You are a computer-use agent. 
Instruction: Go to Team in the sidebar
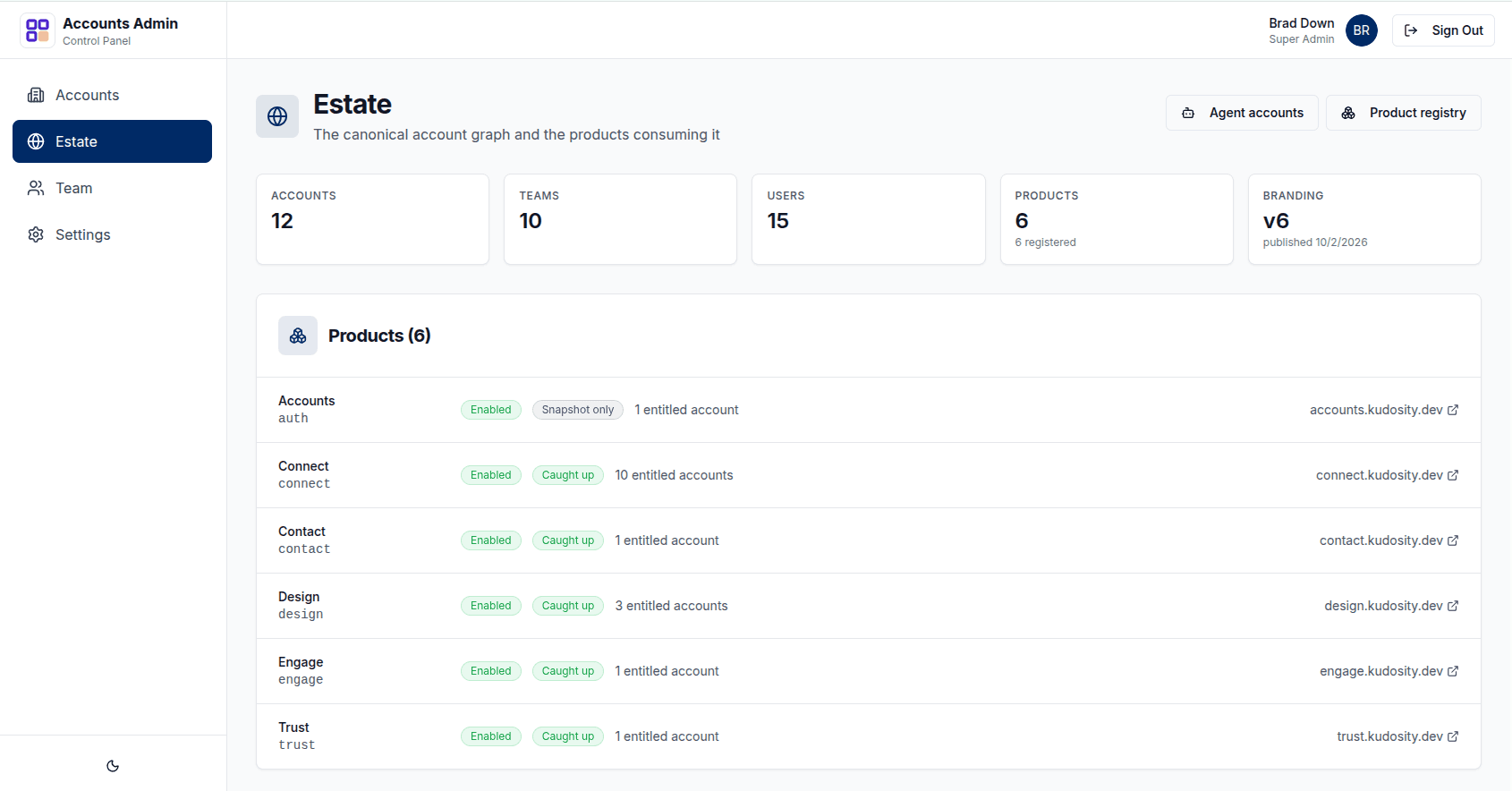pyautogui.click(x=112, y=188)
